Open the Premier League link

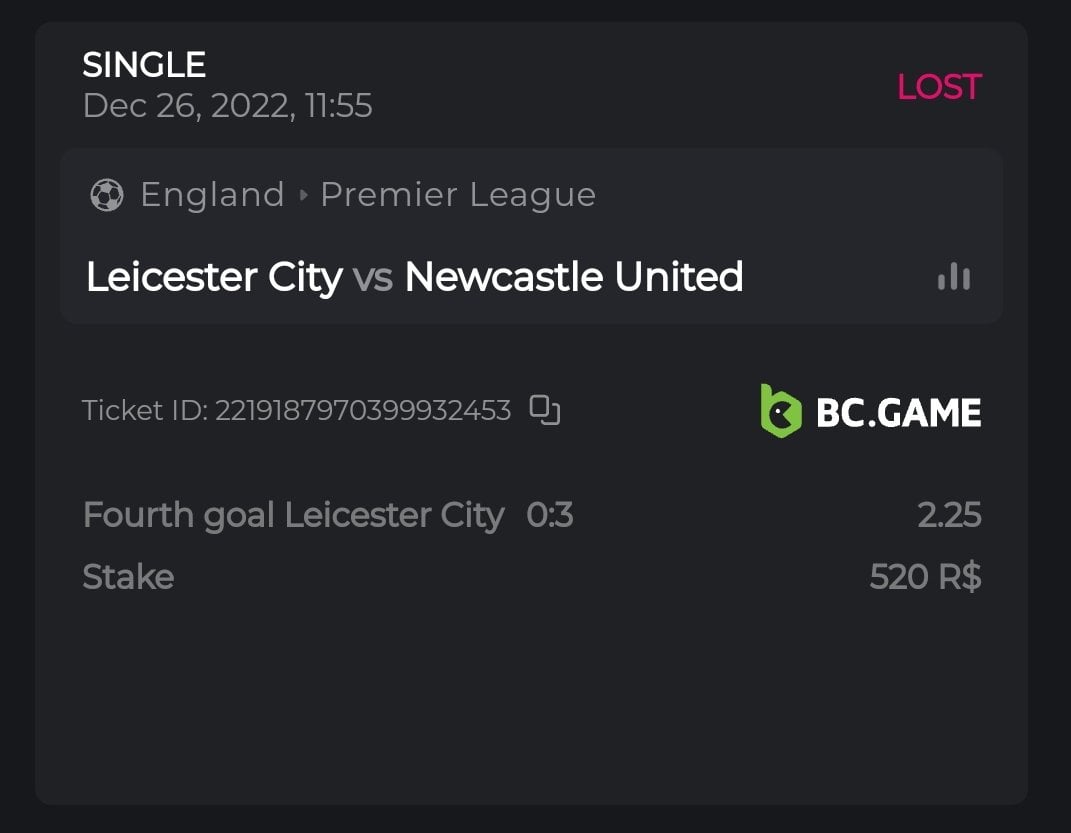pyautogui.click(x=457, y=195)
